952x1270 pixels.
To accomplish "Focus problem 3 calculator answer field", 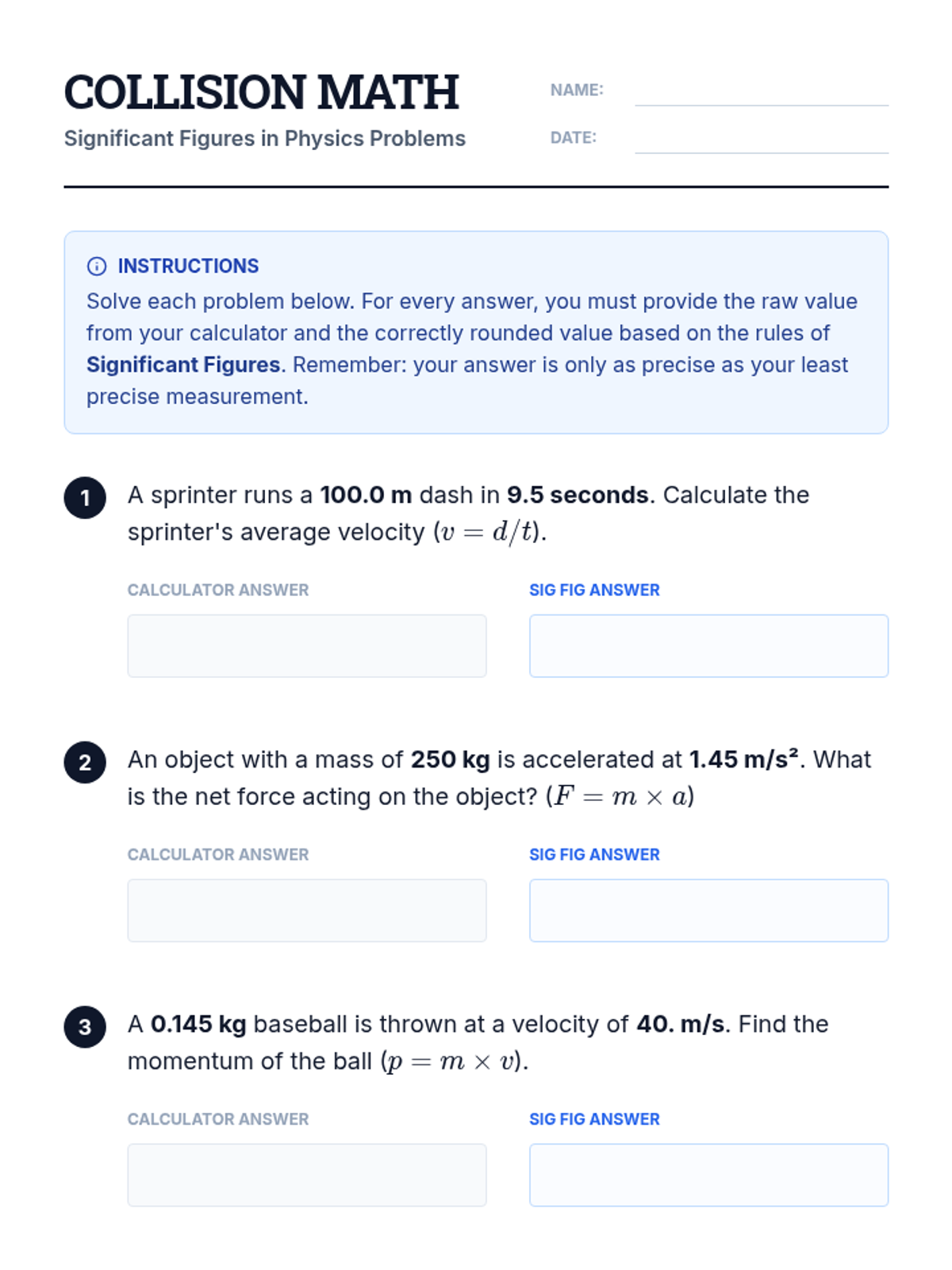I will [x=306, y=1174].
